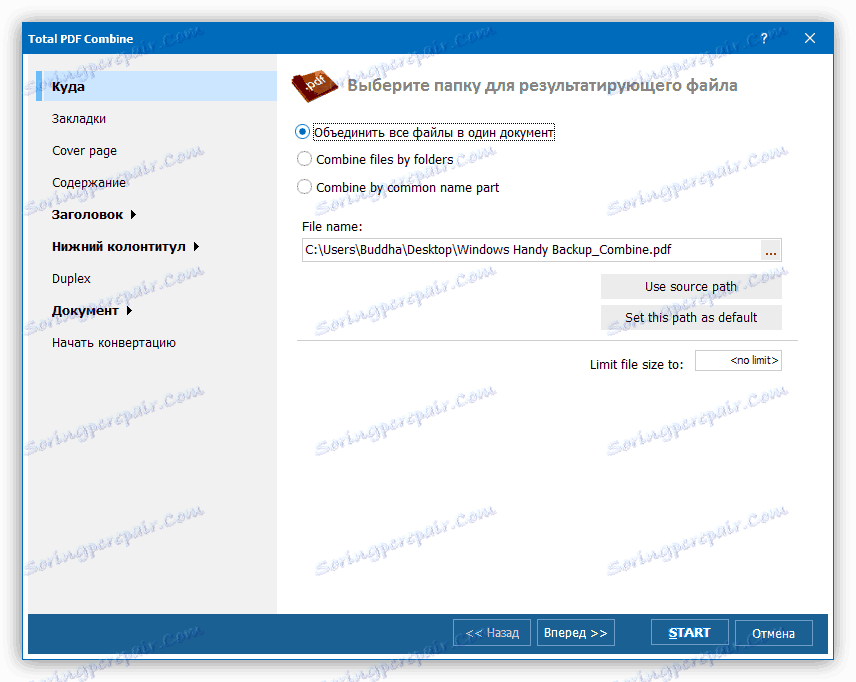Select 'Объединить все файлы в один документ' radio

[302, 132]
